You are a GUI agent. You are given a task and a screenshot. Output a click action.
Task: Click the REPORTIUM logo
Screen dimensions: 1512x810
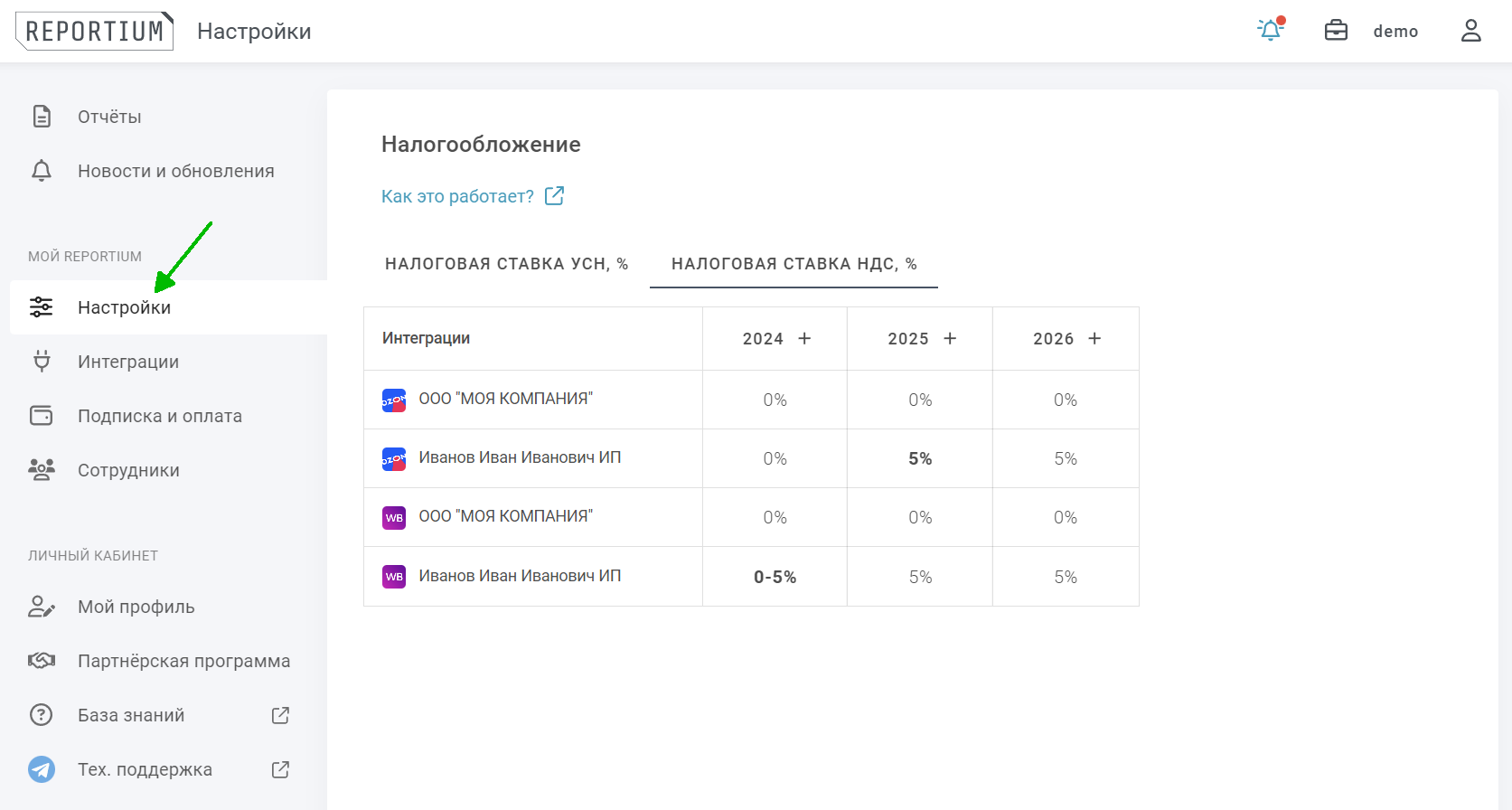coord(94,31)
